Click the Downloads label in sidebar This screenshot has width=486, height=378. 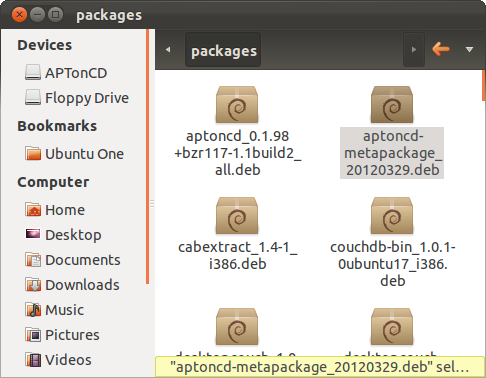click(x=82, y=285)
